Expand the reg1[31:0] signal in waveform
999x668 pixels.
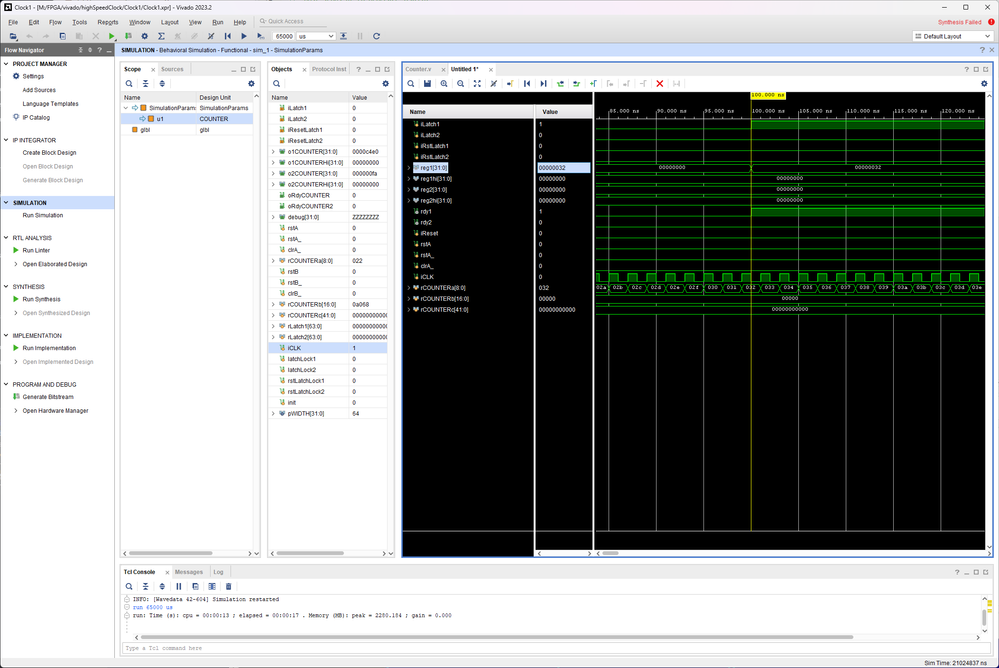[x=409, y=168]
